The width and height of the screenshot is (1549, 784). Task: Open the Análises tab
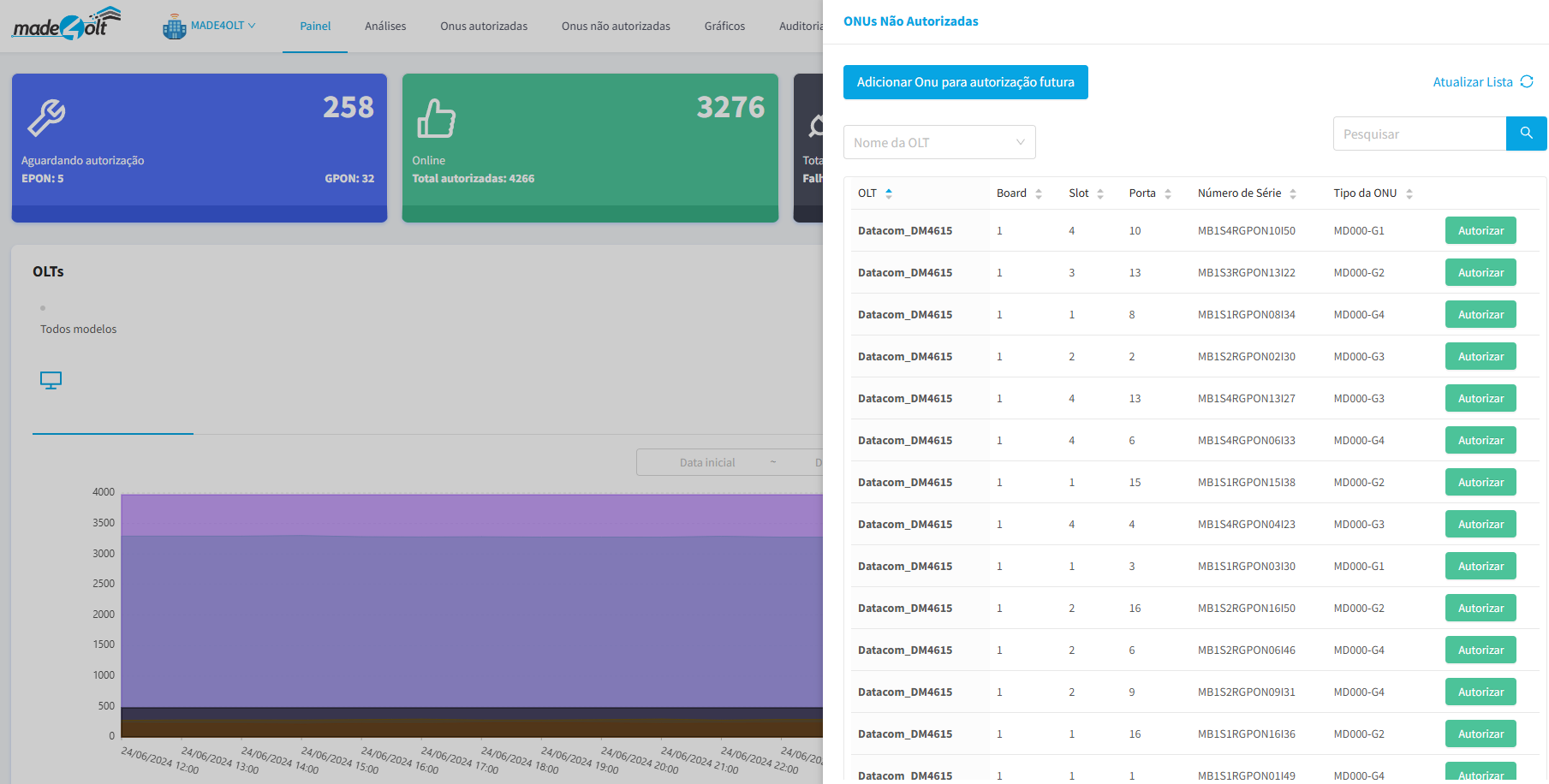click(x=385, y=27)
